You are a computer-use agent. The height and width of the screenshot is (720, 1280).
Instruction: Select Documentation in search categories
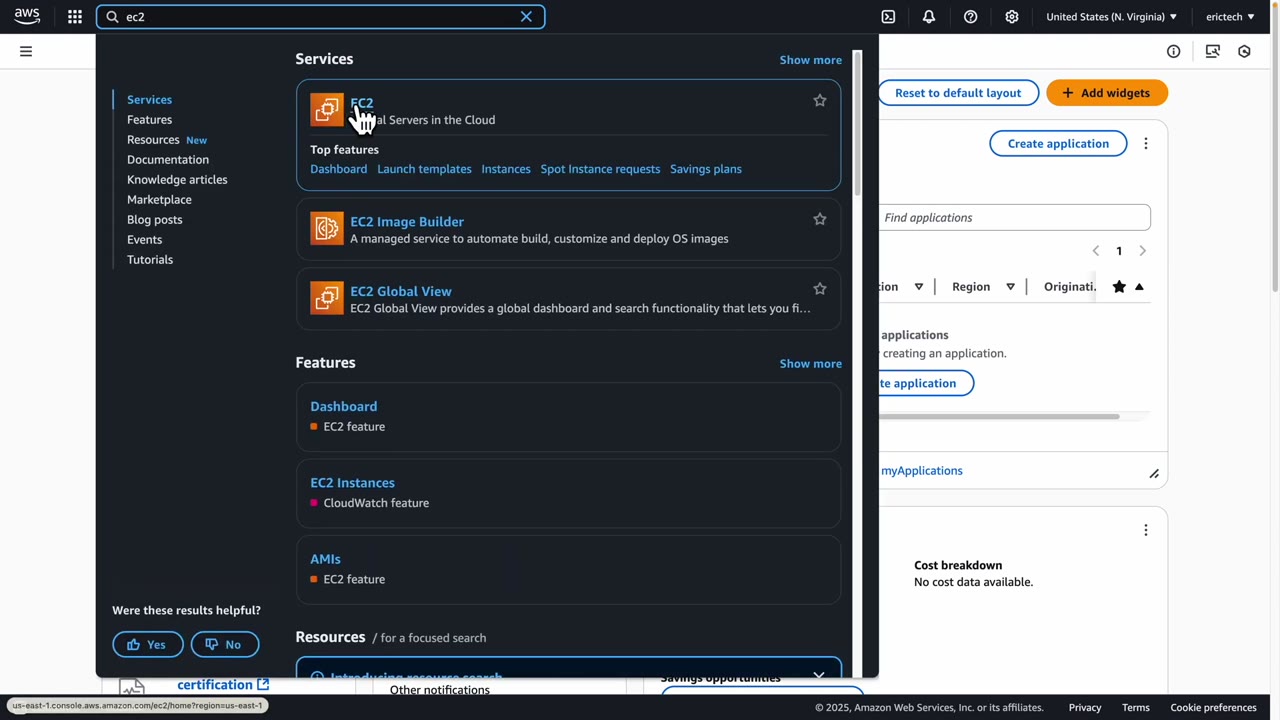[x=168, y=160]
